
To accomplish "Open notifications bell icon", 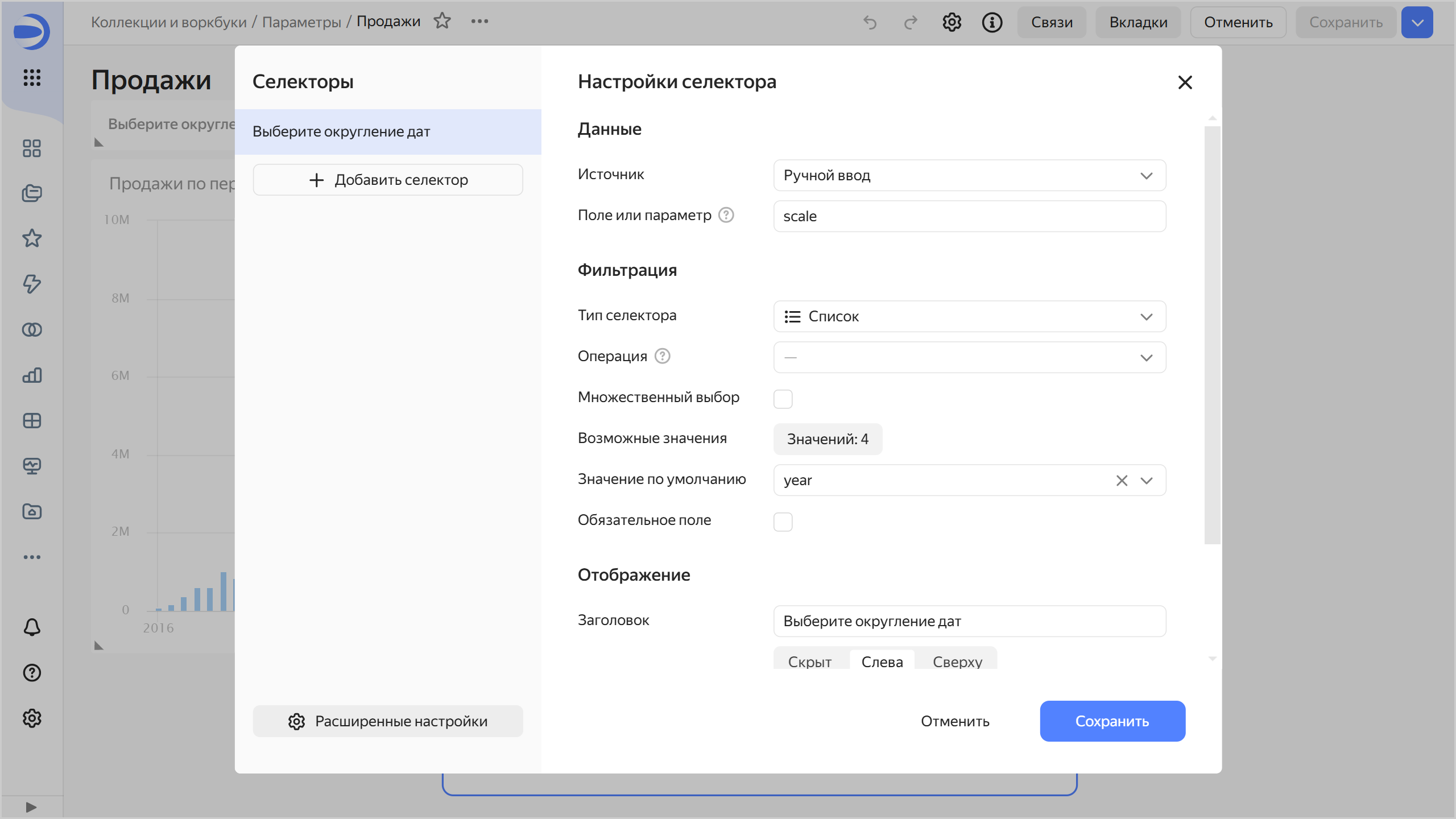I will point(32,627).
